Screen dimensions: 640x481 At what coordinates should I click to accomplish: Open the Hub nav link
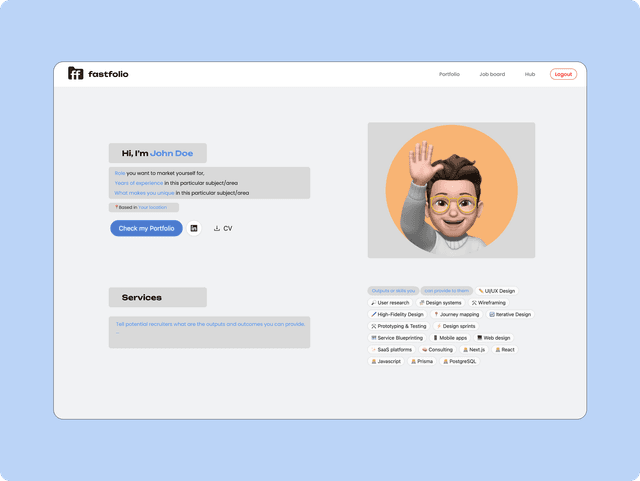pos(530,74)
